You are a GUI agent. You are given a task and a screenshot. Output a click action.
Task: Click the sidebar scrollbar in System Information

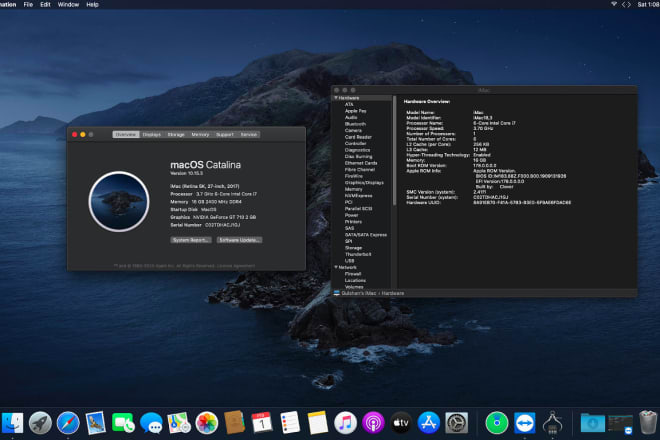[394, 152]
